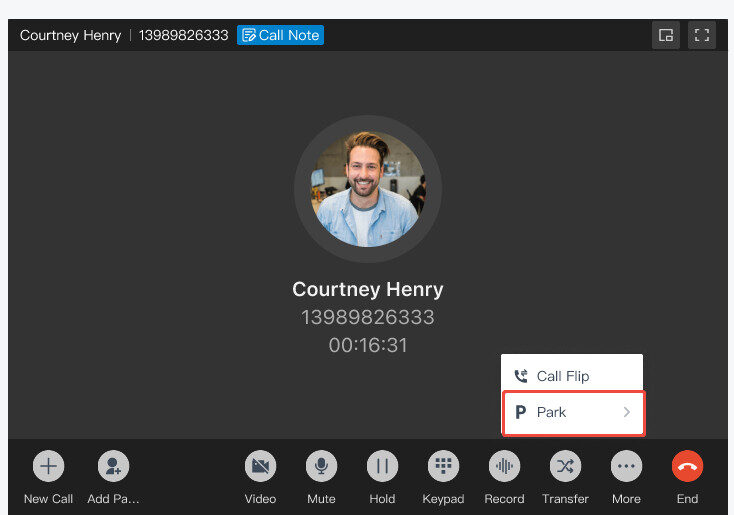
Task: Enter fullscreen mode via corner icon
Action: (701, 35)
